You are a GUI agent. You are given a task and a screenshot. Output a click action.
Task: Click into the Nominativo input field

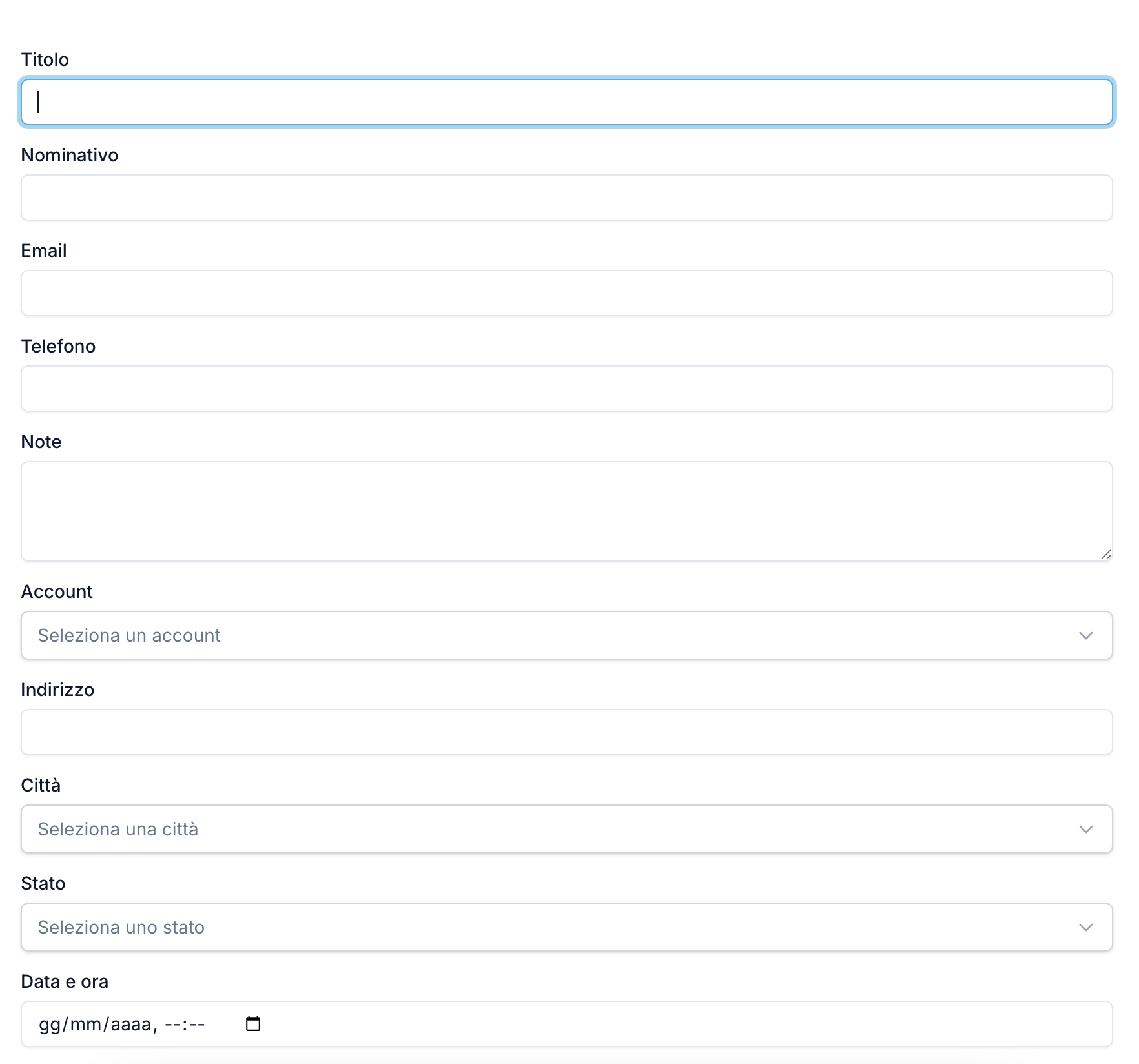tap(566, 198)
